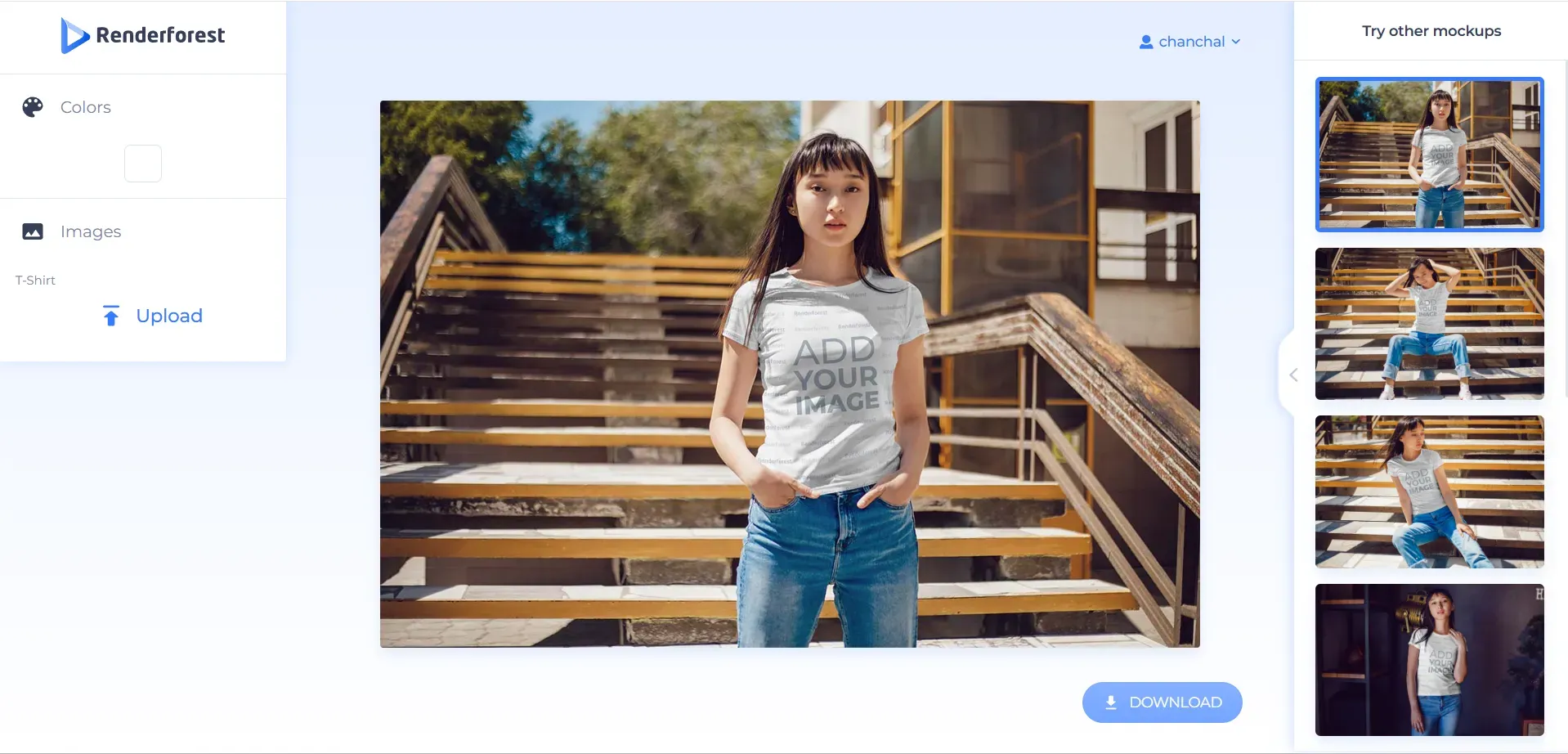Viewport: 1568px width, 754px height.
Task: Click the currently active standing mockup thumbnail
Action: 1428,155
